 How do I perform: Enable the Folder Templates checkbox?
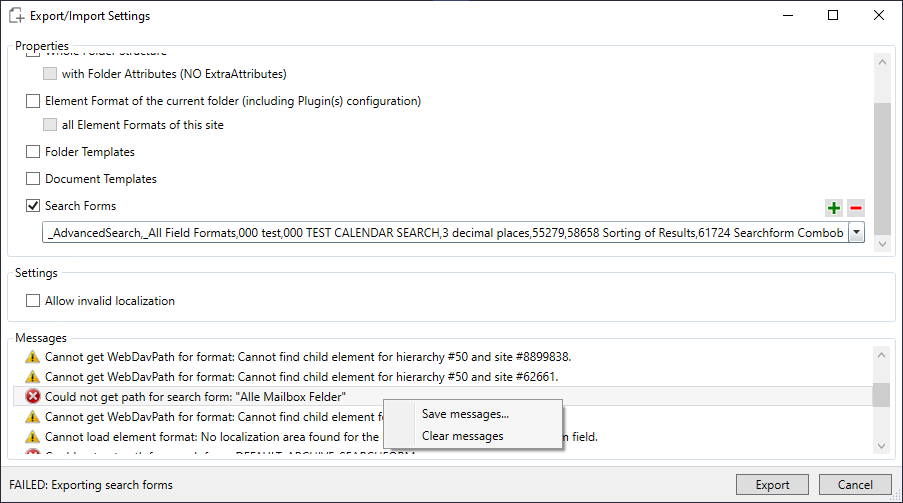click(x=33, y=152)
